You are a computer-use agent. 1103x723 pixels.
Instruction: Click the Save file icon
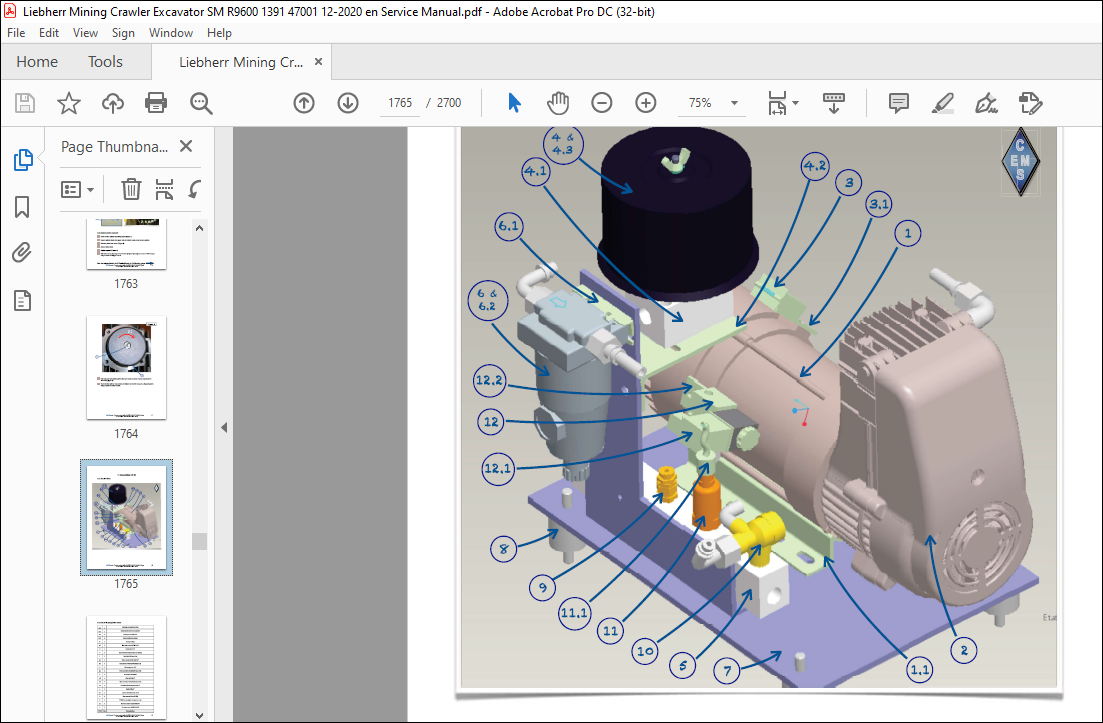coord(25,103)
